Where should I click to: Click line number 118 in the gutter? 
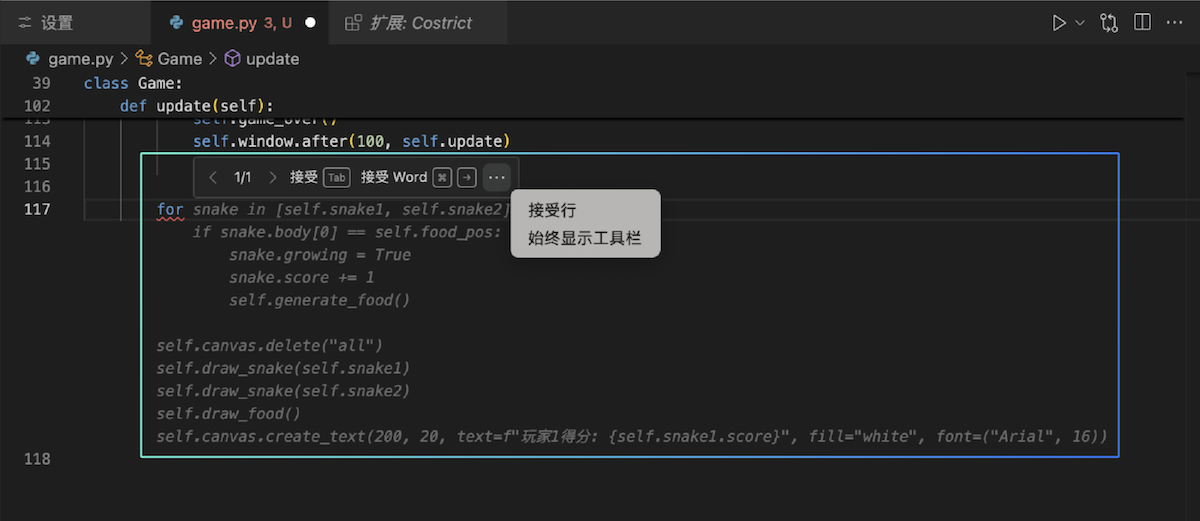pyautogui.click(x=37, y=459)
